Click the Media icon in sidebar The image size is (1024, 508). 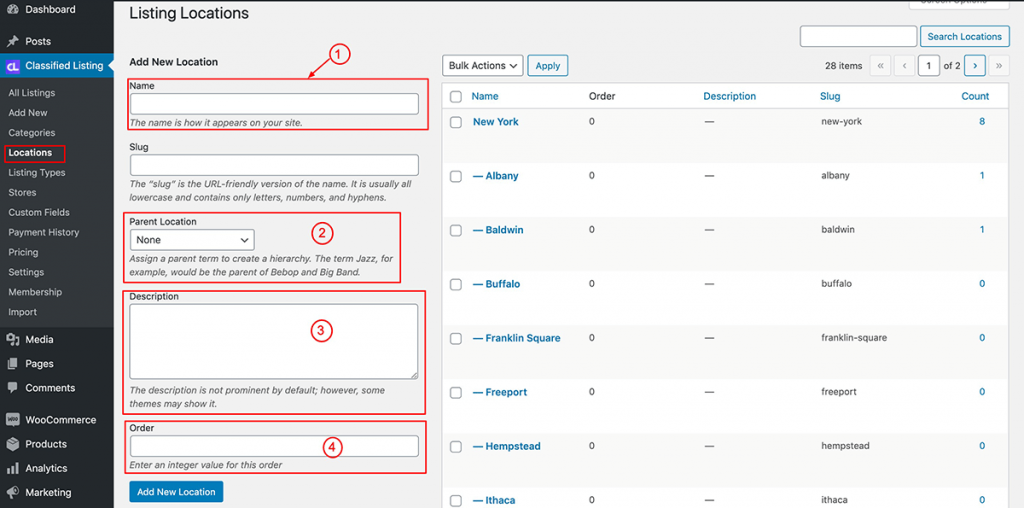pyautogui.click(x=12, y=340)
